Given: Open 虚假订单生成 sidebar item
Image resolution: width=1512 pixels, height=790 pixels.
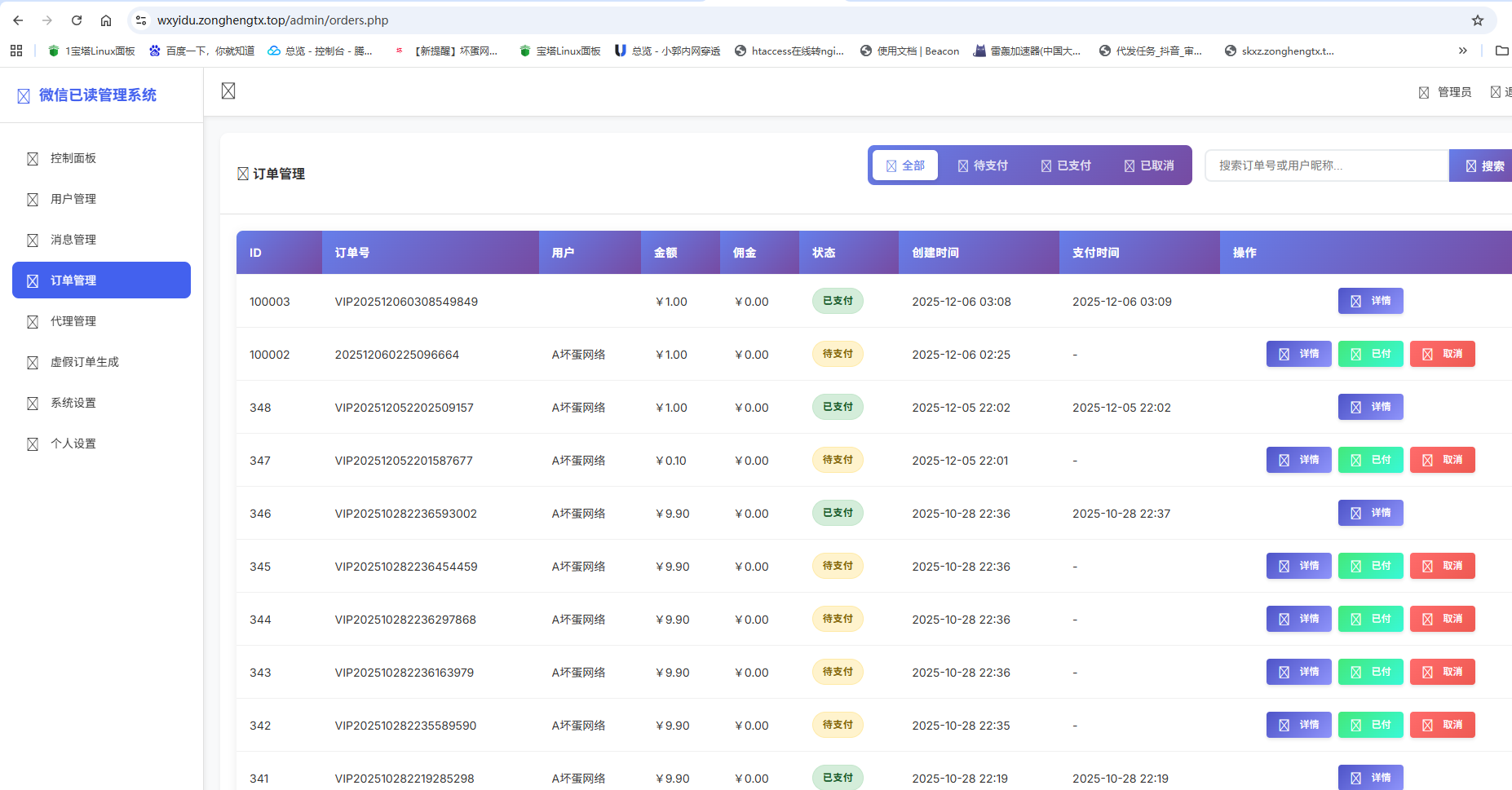Looking at the screenshot, I should click(84, 362).
